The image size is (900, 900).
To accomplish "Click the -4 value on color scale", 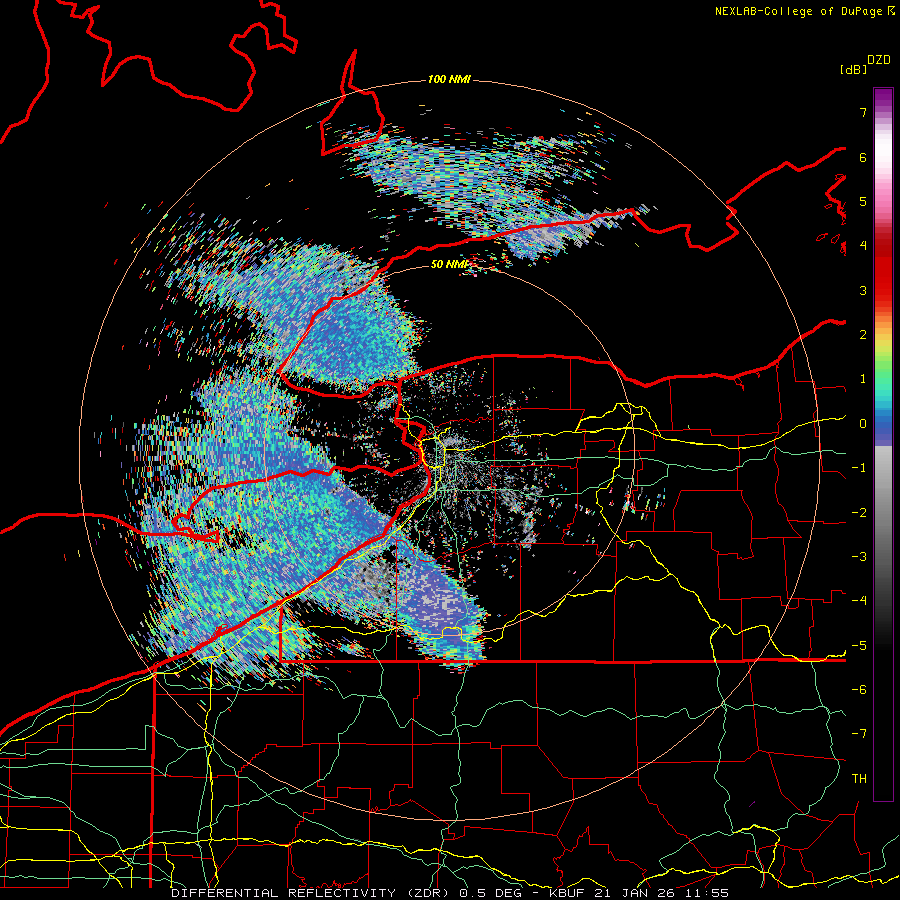I will click(859, 601).
